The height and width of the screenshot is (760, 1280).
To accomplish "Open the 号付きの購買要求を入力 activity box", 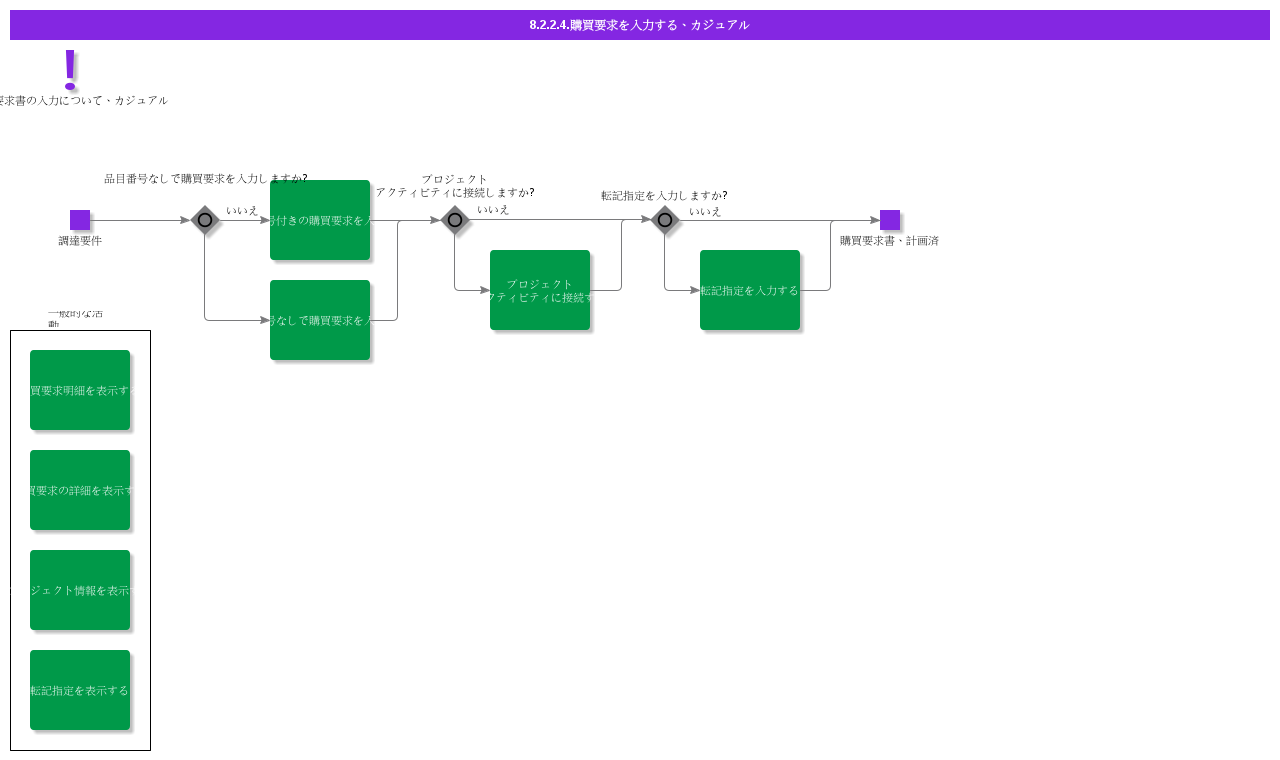I will coord(320,220).
